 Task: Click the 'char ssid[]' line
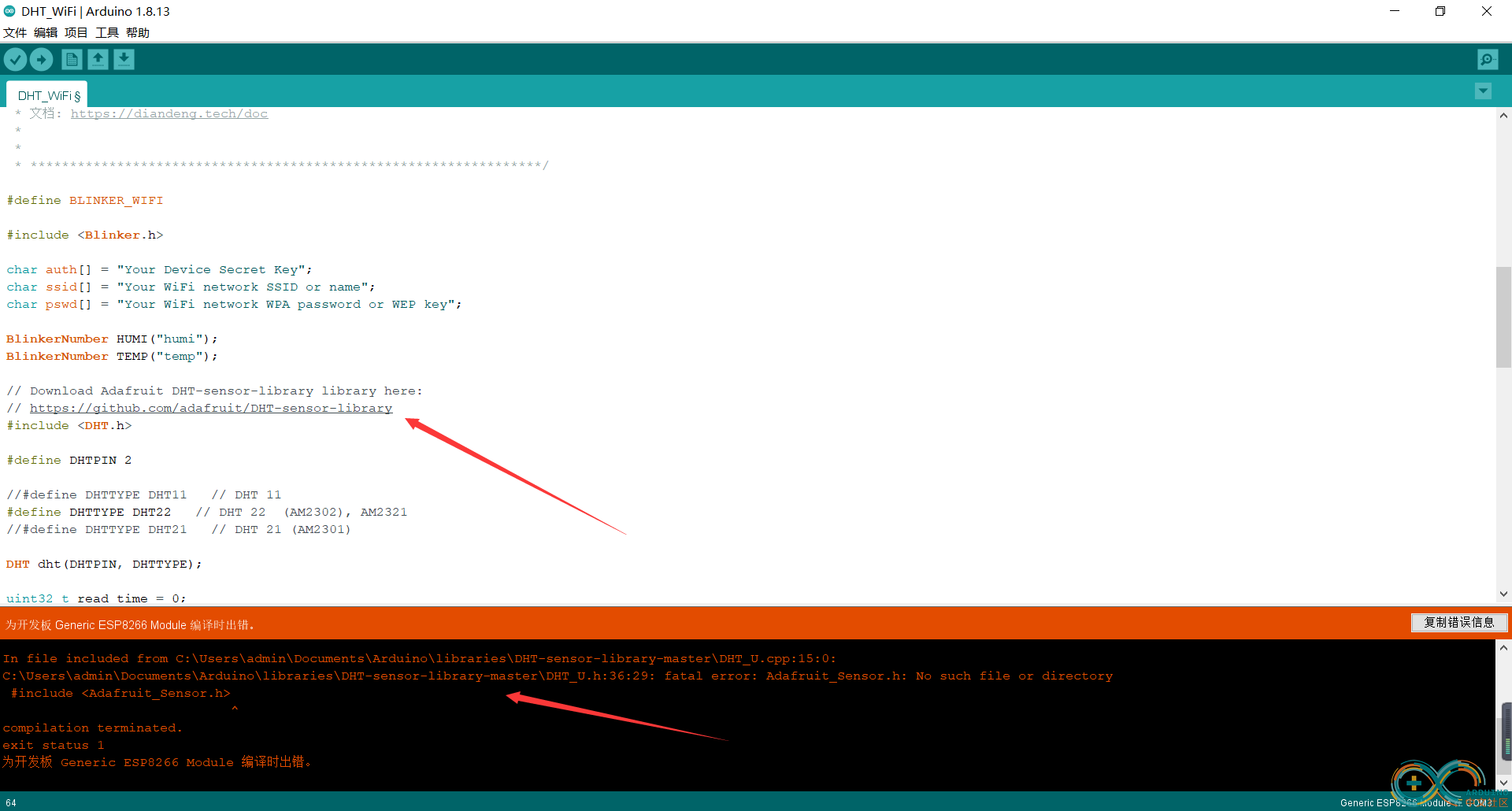point(191,287)
